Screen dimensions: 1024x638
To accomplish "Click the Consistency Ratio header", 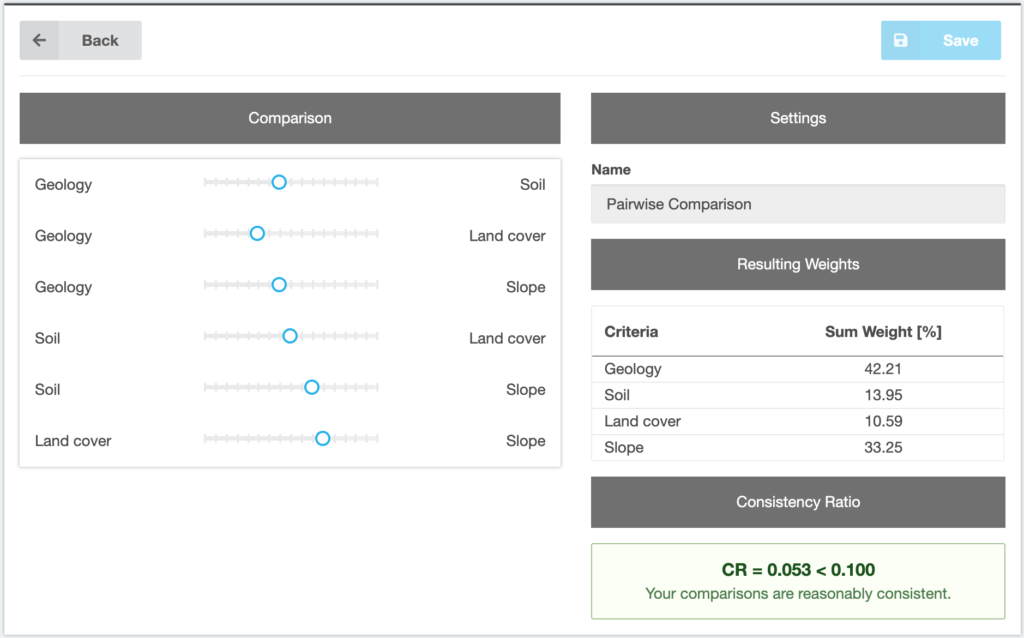I will pyautogui.click(x=798, y=502).
